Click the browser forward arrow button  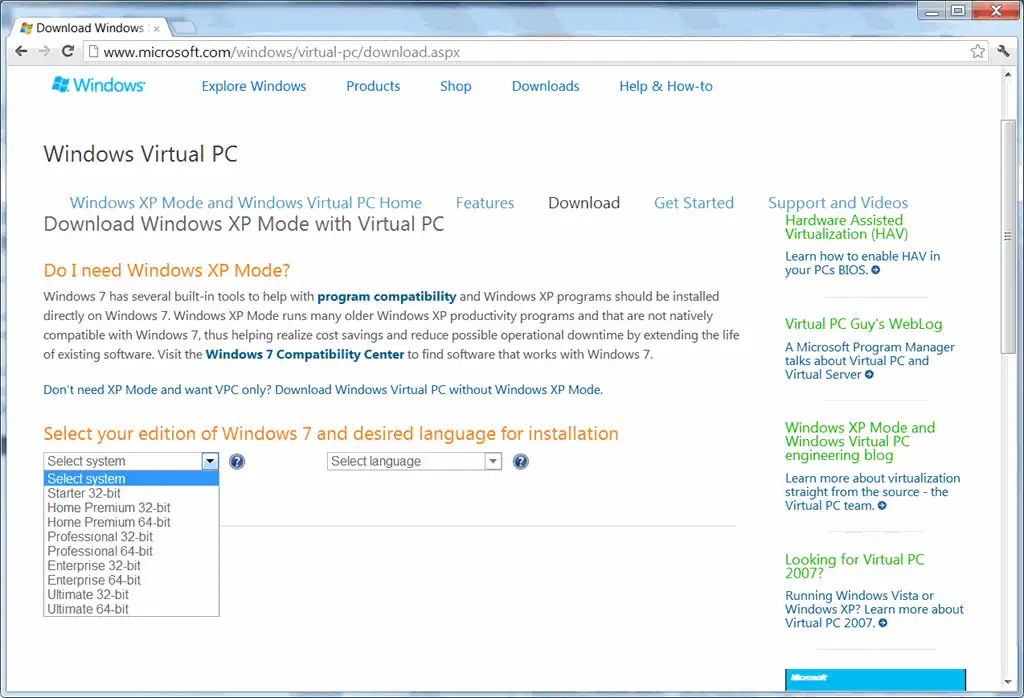[44, 52]
